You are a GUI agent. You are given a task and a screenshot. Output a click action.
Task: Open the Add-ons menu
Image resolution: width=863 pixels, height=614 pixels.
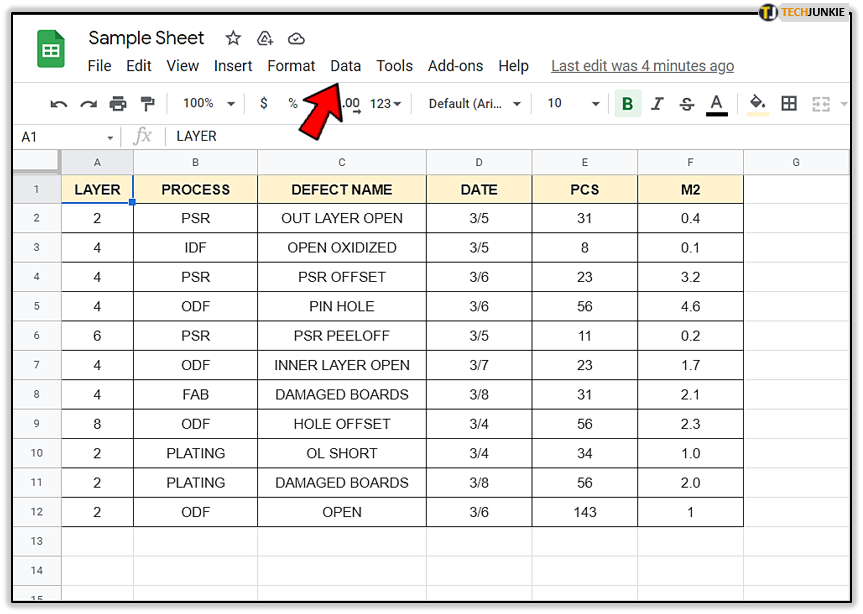tap(456, 66)
